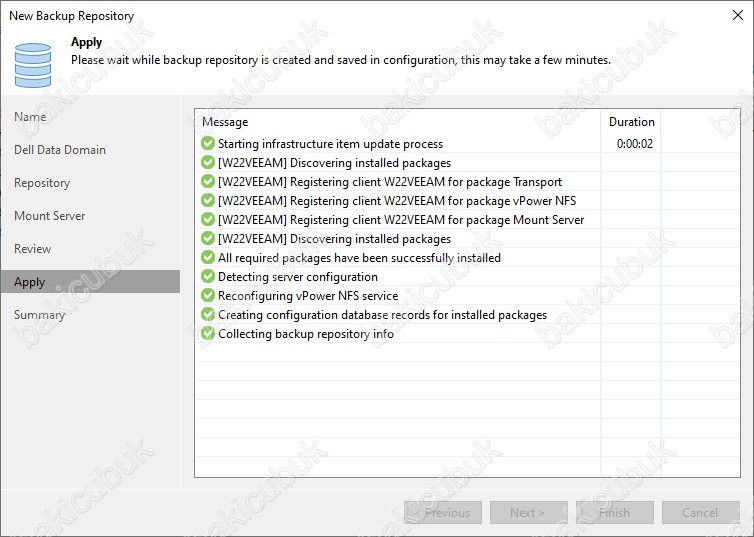Click check icon beside package vPower NFS row
The image size is (754, 537).
pyautogui.click(x=208, y=200)
